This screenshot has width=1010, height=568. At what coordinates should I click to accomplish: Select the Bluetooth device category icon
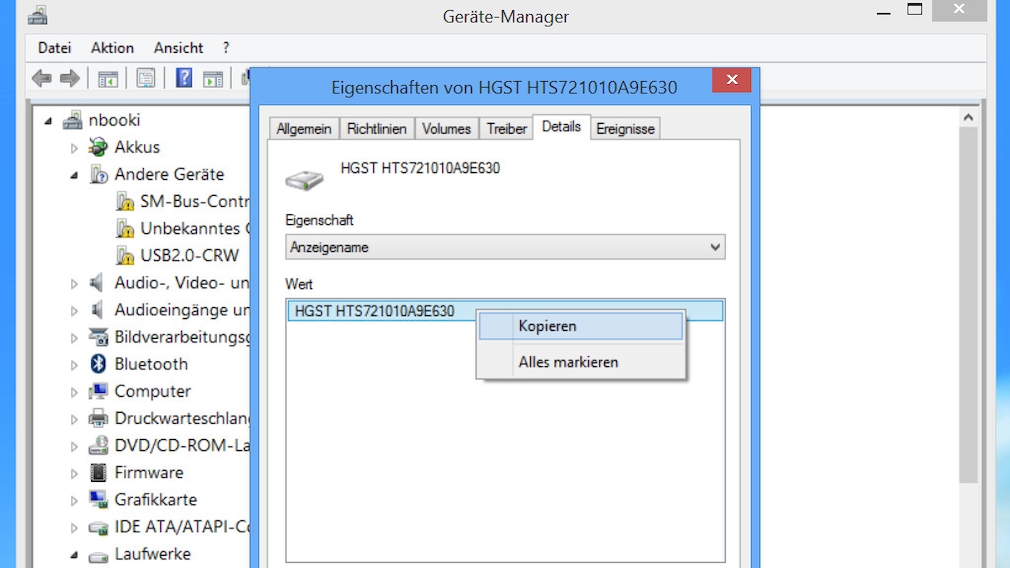[98, 364]
